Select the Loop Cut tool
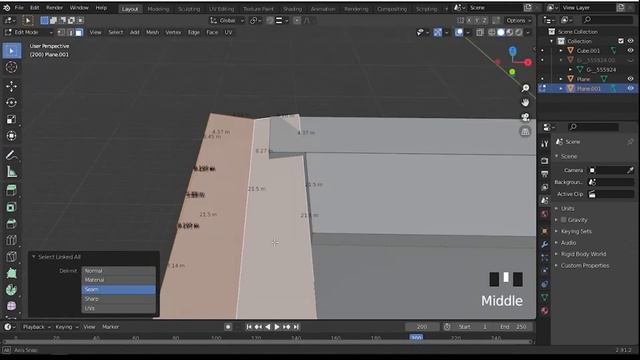The width and height of the screenshot is (640, 360). click(11, 240)
